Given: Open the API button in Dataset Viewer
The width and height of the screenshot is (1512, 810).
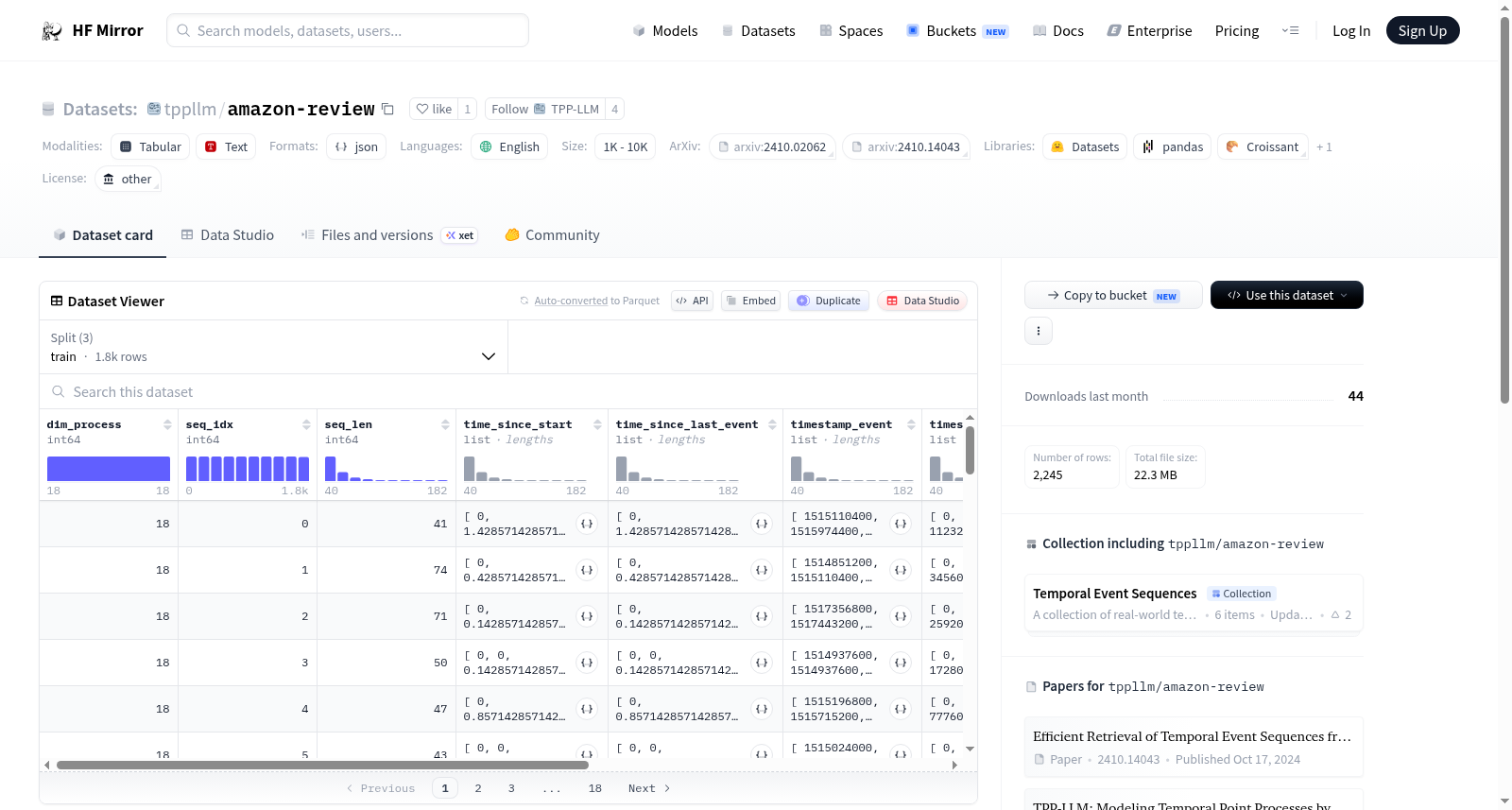Looking at the screenshot, I should tap(692, 301).
